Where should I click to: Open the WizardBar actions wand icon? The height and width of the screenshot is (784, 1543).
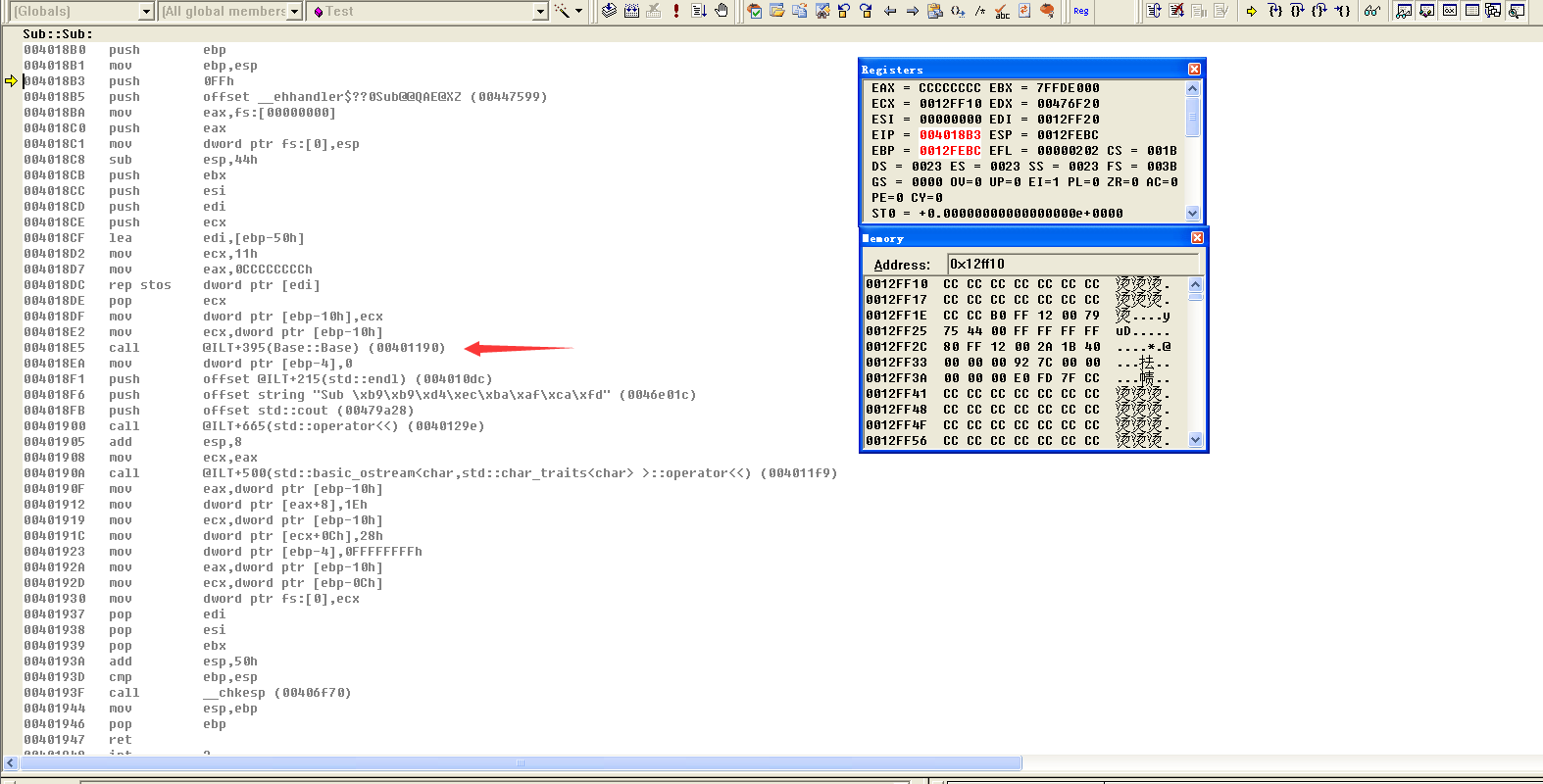pos(562,11)
